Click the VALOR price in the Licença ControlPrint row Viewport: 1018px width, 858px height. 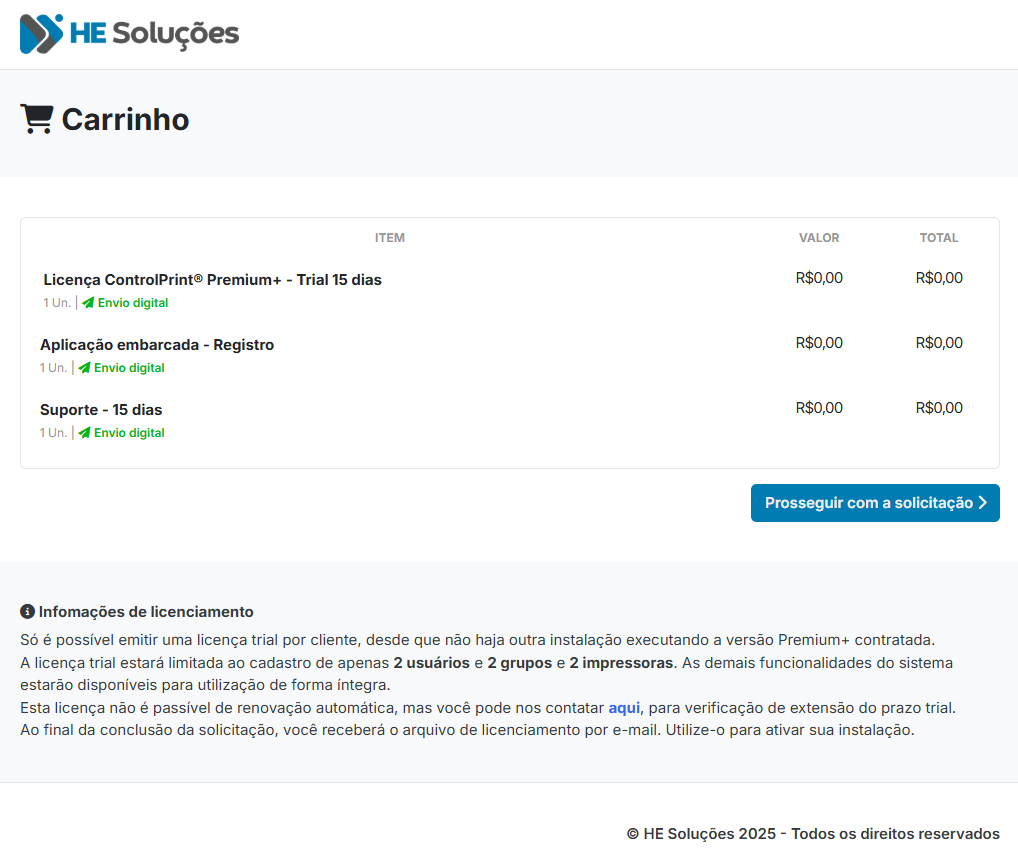click(819, 278)
